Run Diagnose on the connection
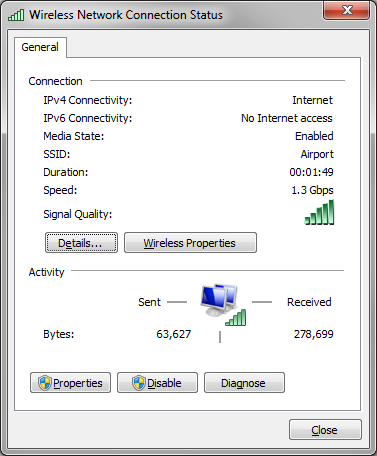Image resolution: width=377 pixels, height=456 pixels. (x=244, y=383)
